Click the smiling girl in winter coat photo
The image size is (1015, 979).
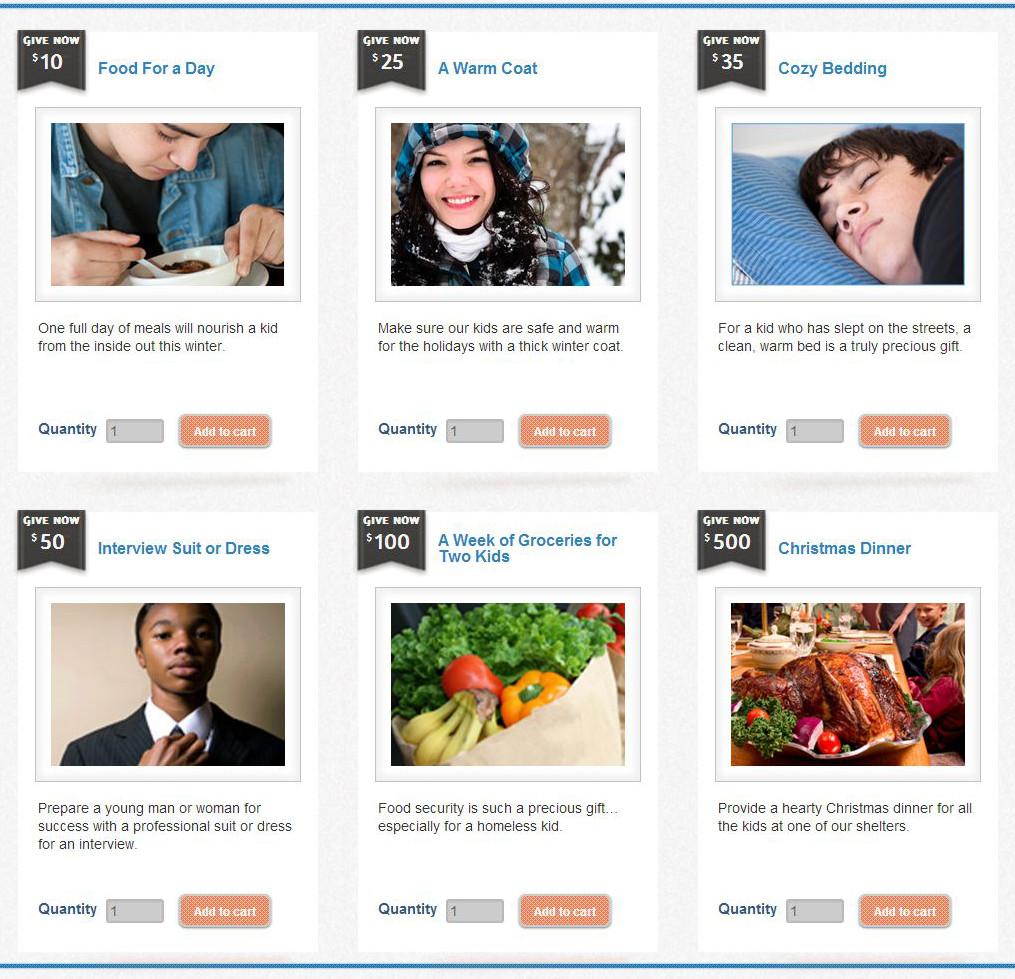pyautogui.click(x=508, y=205)
